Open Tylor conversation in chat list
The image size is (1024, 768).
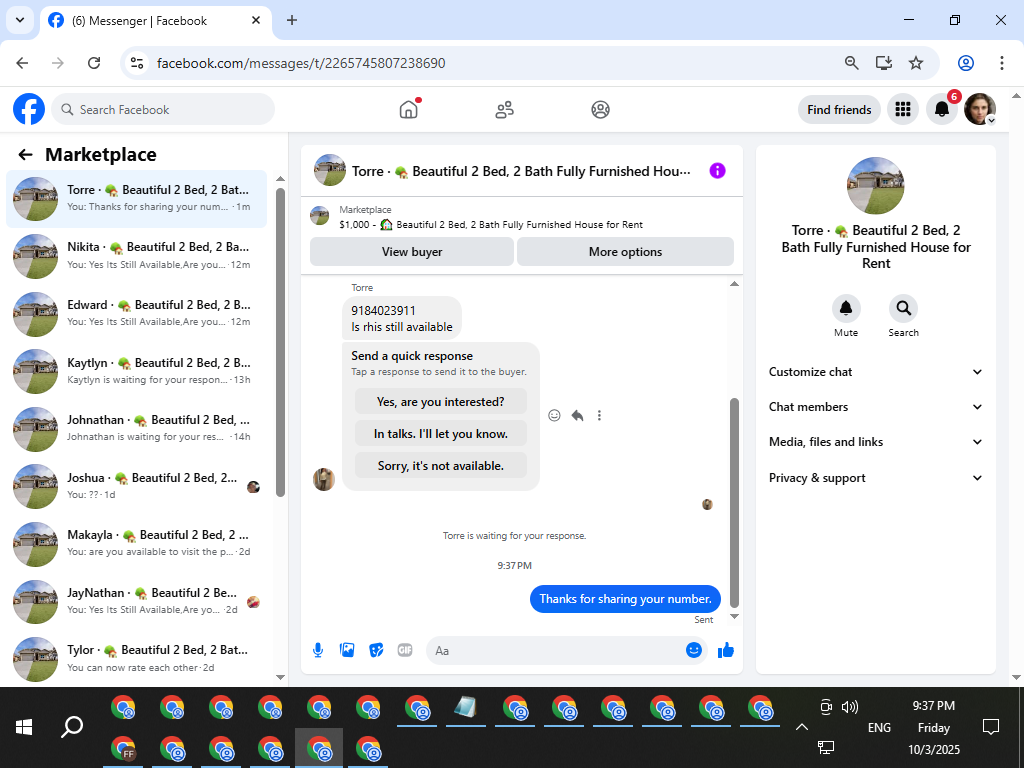tap(136, 658)
